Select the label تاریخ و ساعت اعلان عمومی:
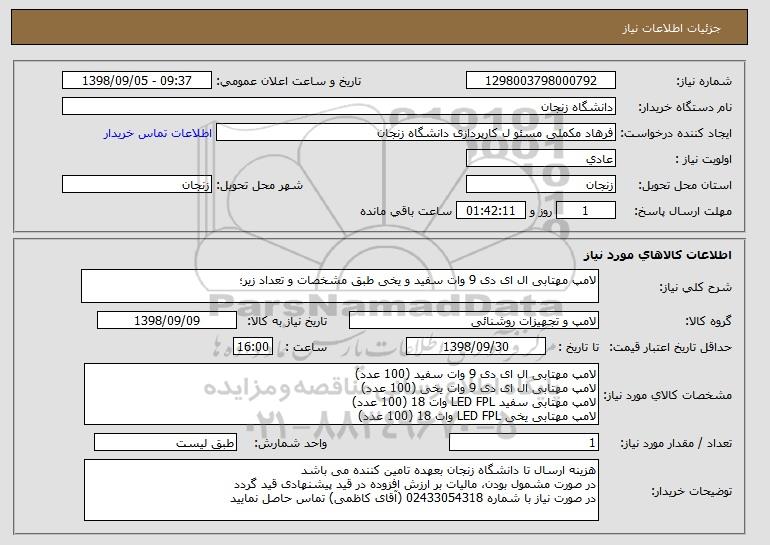This screenshot has width=770, height=545. [x=289, y=81]
